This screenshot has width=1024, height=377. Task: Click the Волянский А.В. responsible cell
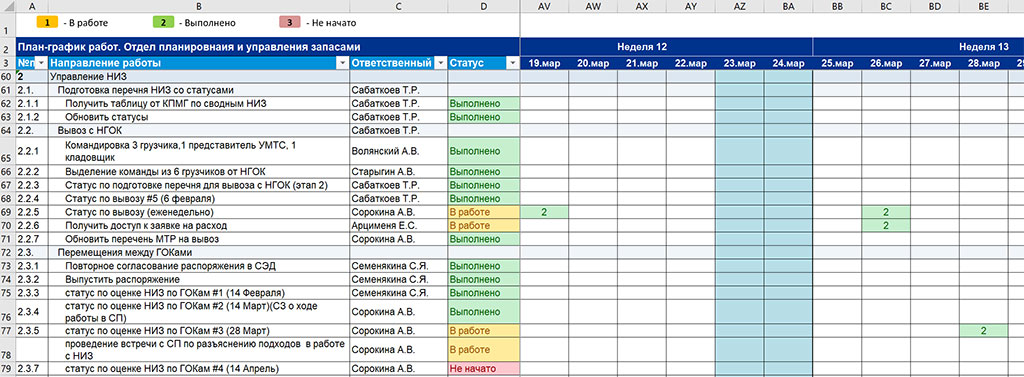click(x=398, y=151)
